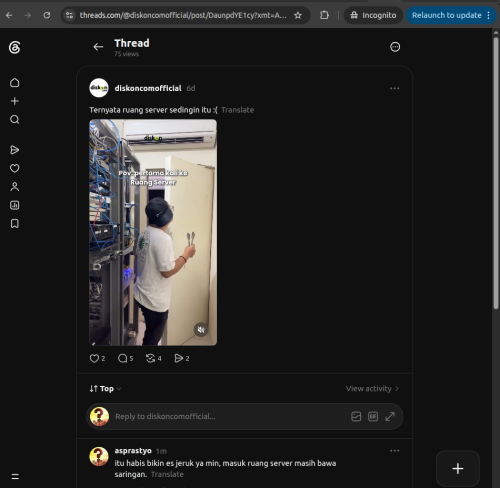
Task: Click the Incognito indicator
Action: [x=373, y=15]
